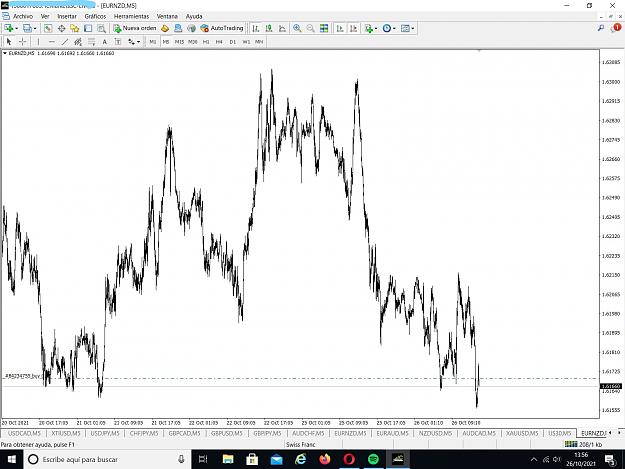
Task: Open the gold MetaEditor icon
Action: (165, 28)
